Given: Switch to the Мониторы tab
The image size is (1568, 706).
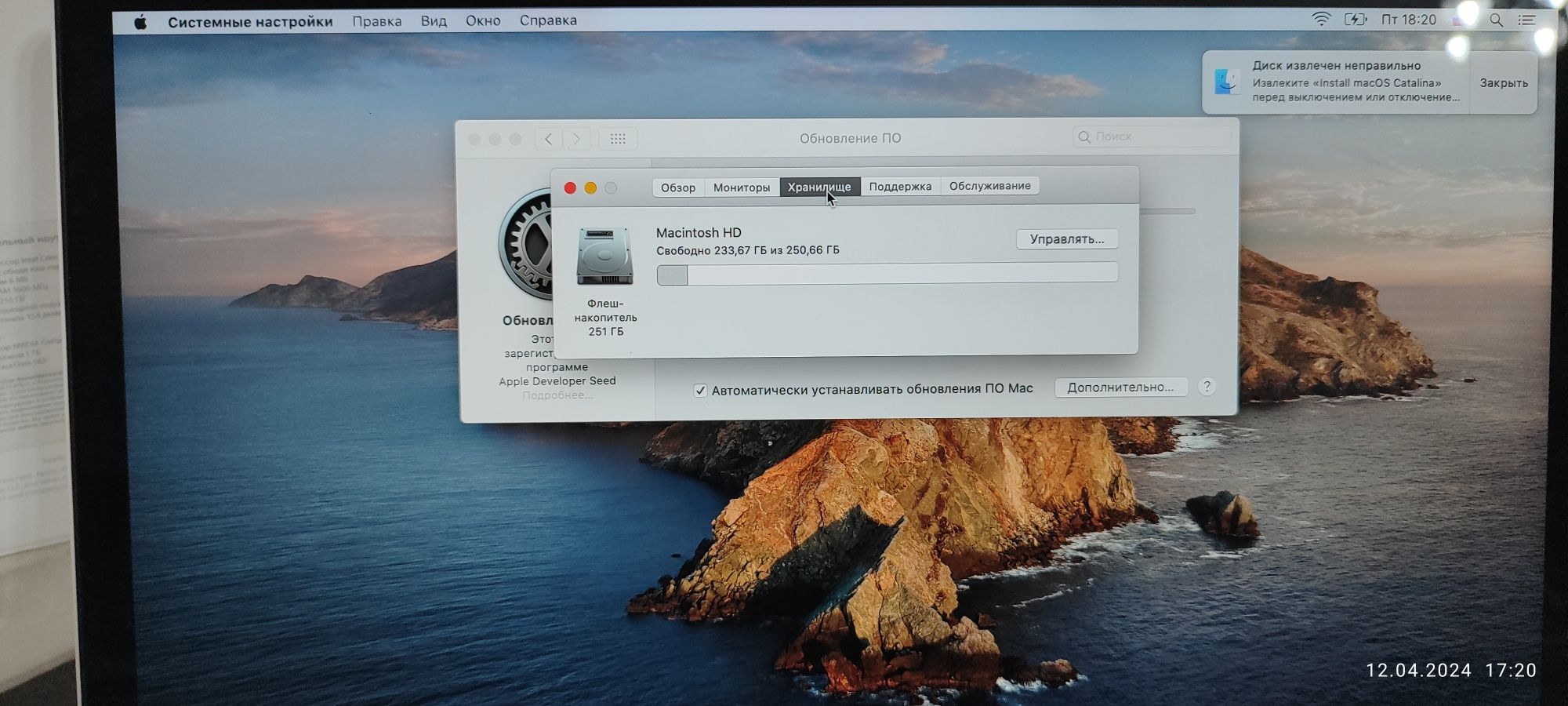Looking at the screenshot, I should 742,187.
